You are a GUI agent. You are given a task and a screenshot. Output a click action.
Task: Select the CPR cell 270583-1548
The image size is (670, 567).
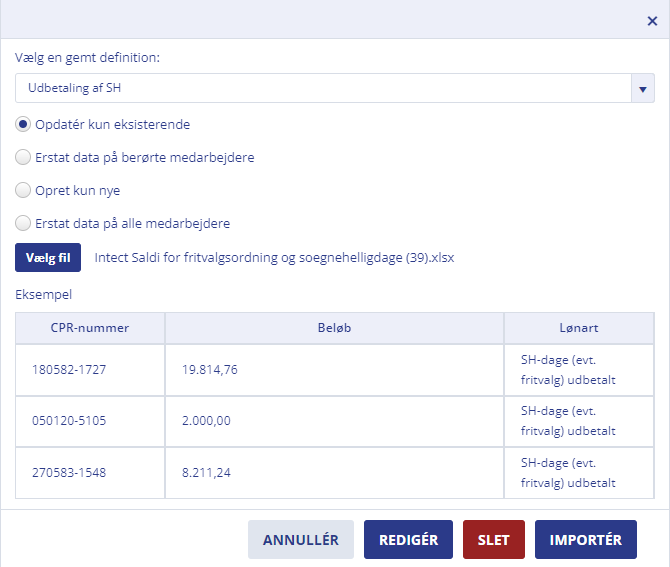click(x=90, y=473)
